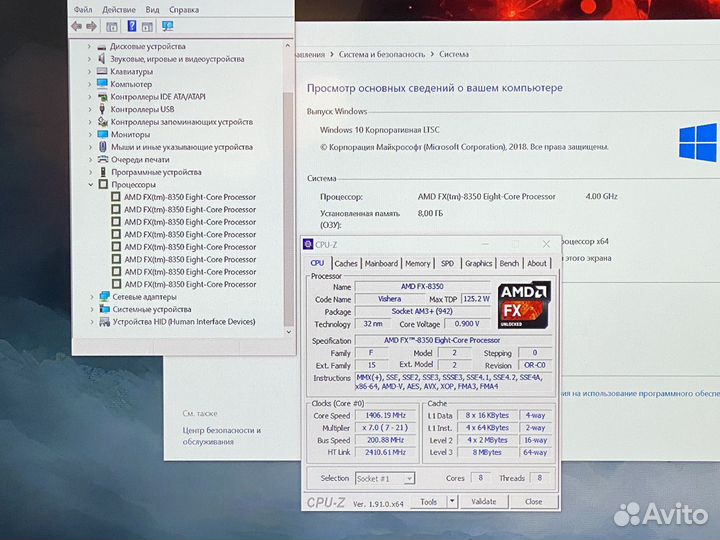Image resolution: width=720 pixels, height=540 pixels.
Task: Switch to the Mainboard tab in CPU-Z
Action: pyautogui.click(x=381, y=264)
